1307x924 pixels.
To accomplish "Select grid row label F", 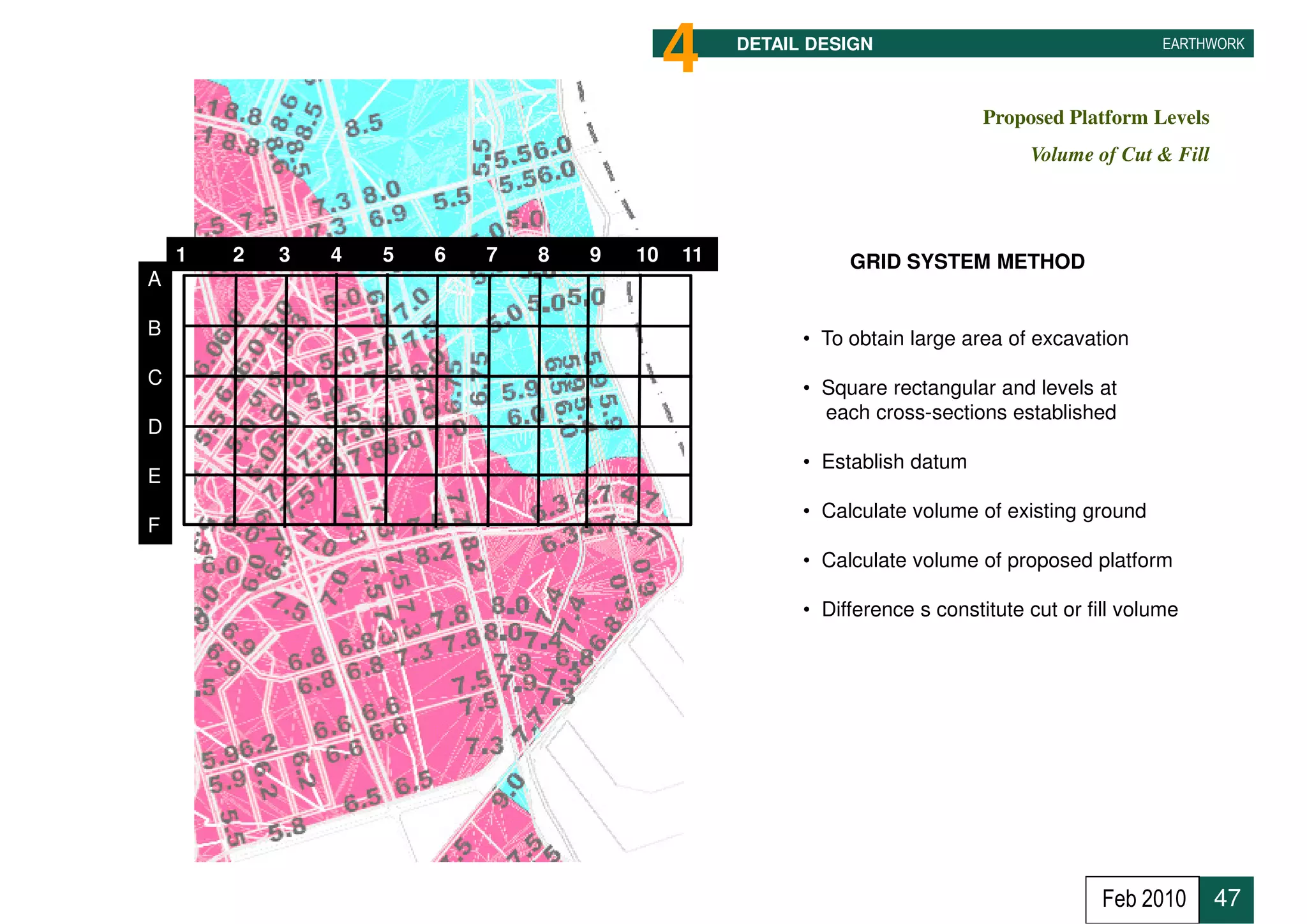I will pyautogui.click(x=154, y=525).
